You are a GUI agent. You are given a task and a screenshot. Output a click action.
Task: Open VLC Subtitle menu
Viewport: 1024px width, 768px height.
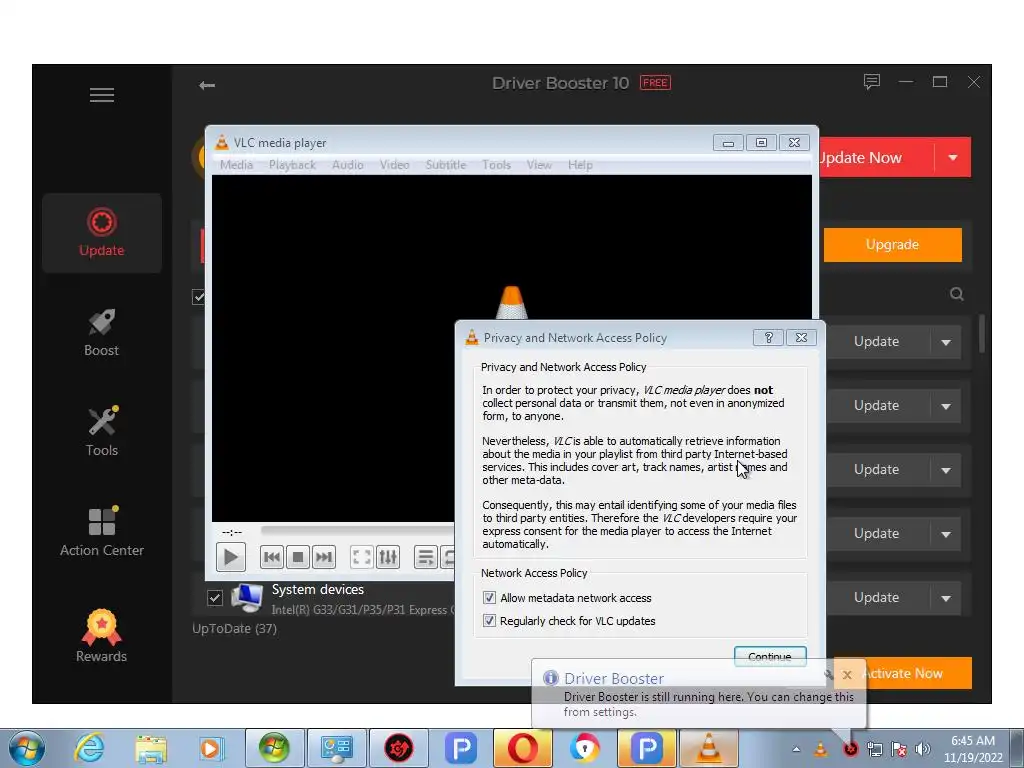[x=446, y=165]
